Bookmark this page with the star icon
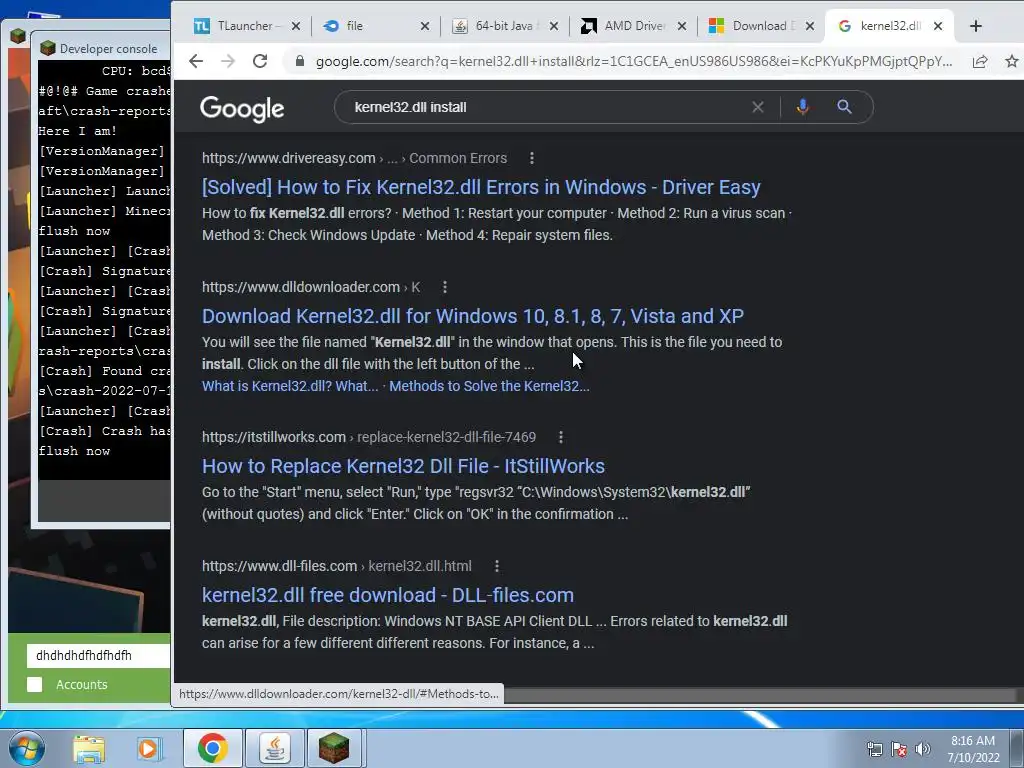The height and width of the screenshot is (768, 1024). pos(1012,61)
